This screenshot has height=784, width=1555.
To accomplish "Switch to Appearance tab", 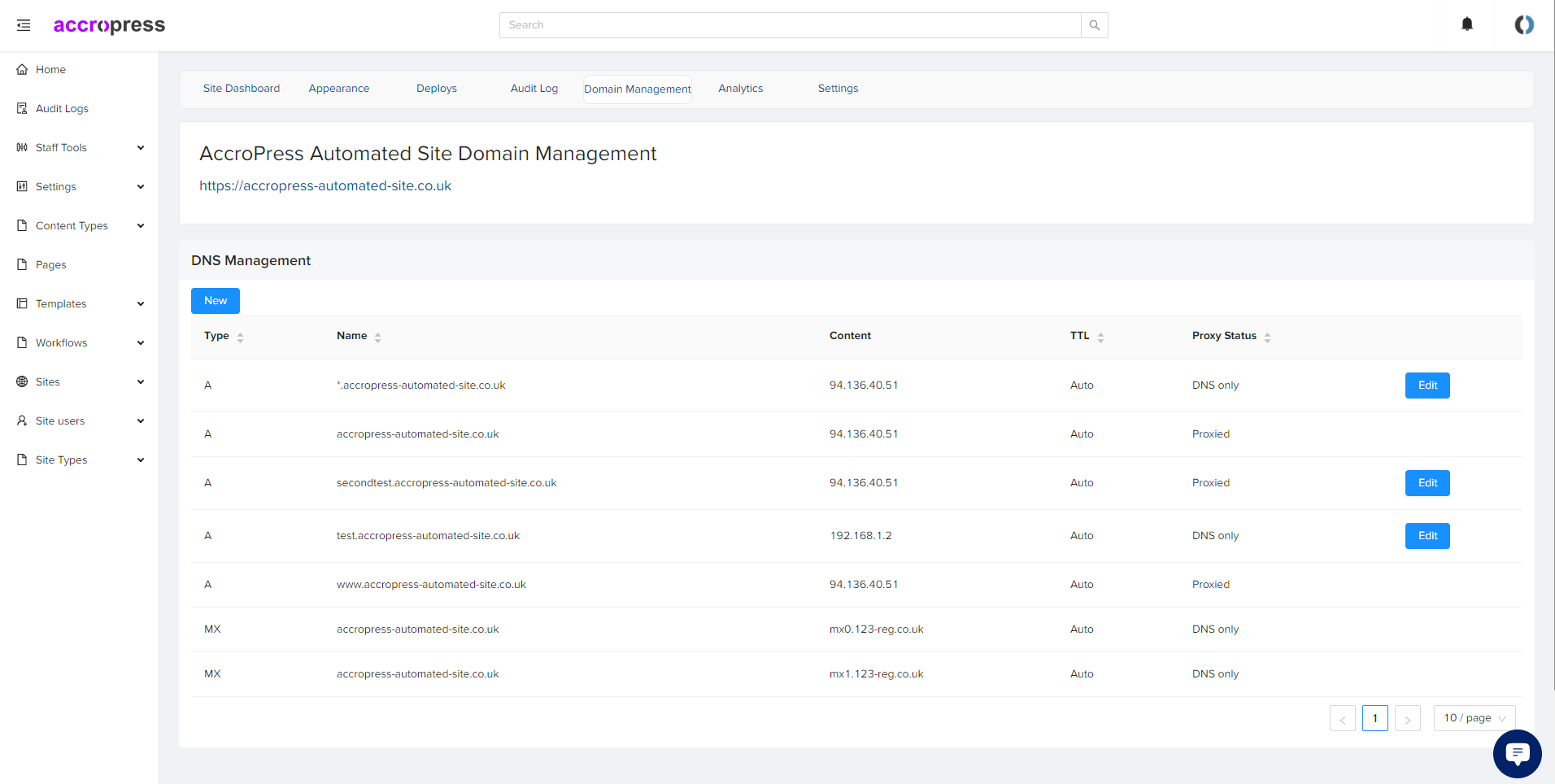I will coord(339,89).
